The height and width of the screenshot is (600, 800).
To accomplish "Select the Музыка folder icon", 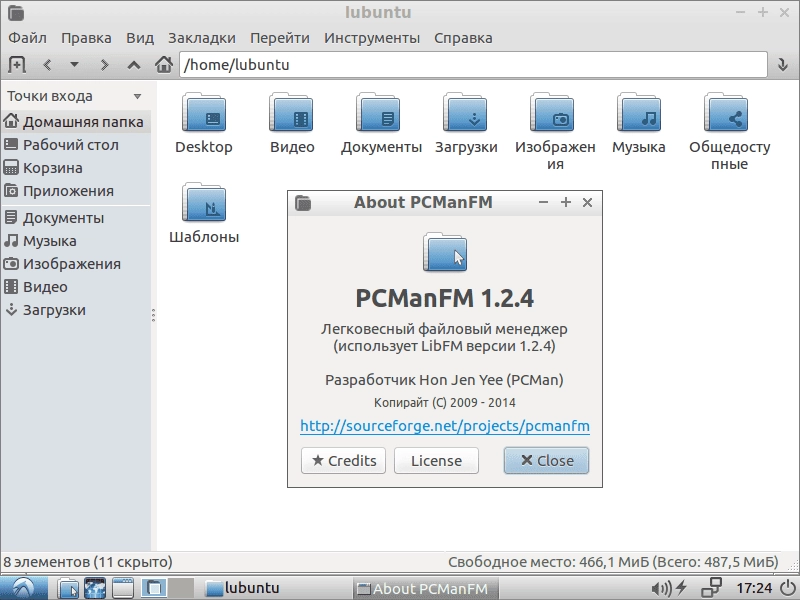I will pos(639,113).
